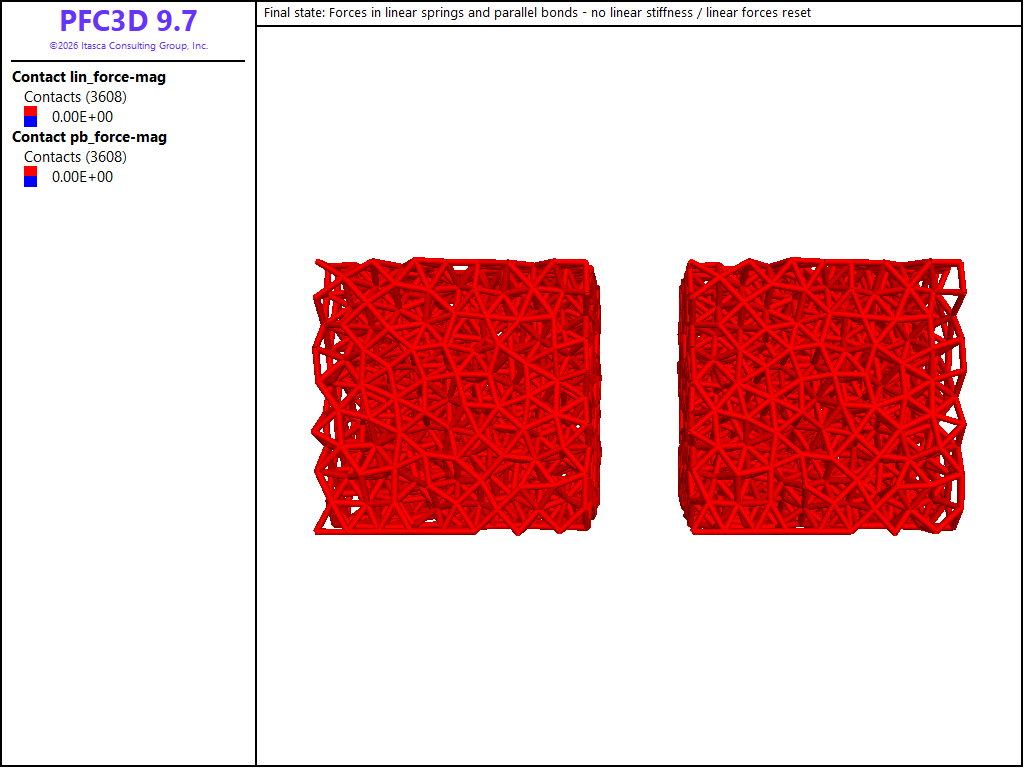Click the 'Final state: Forces in linear springs' title

pos(537,12)
